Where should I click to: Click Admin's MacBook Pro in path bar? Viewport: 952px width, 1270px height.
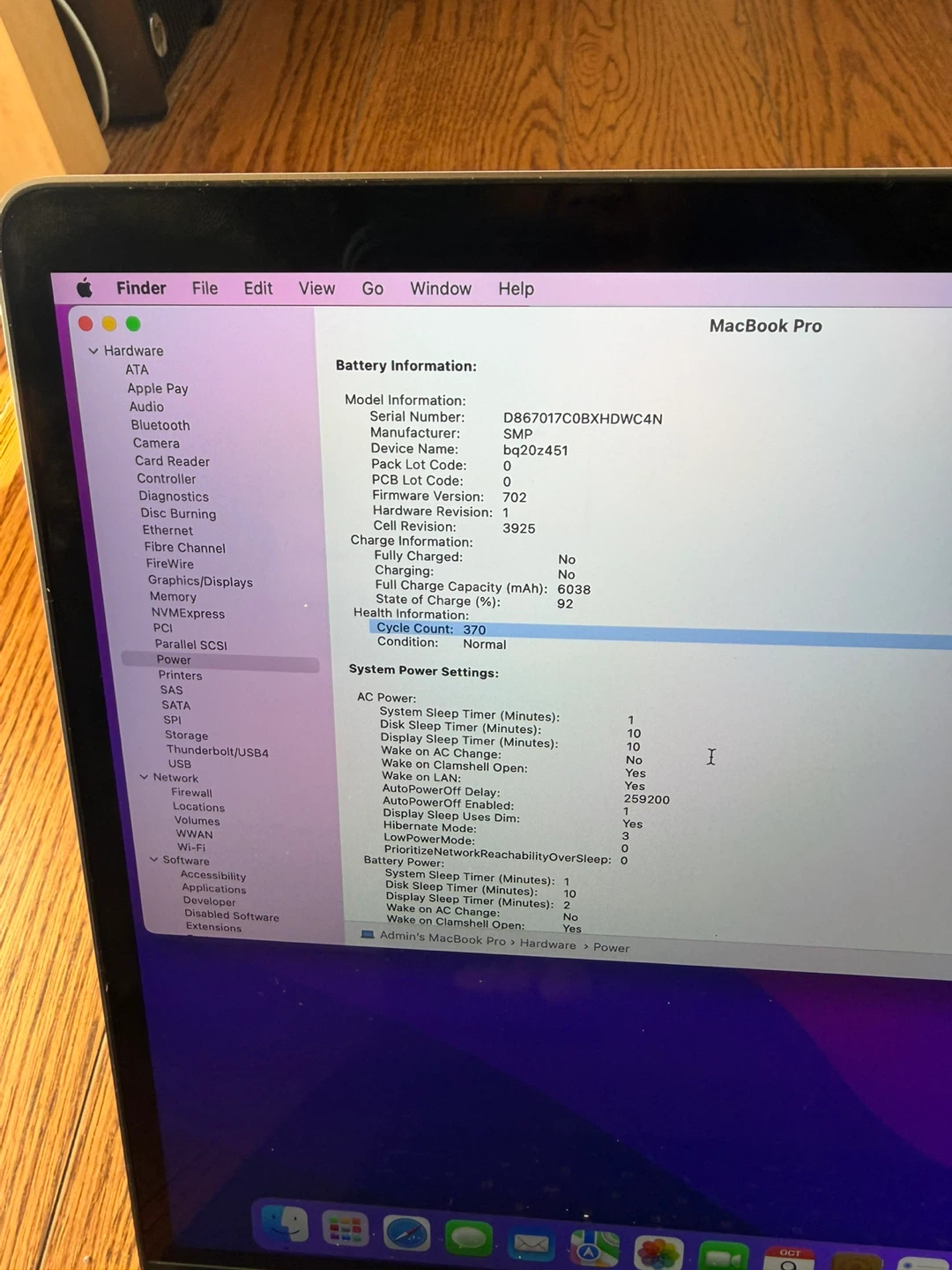click(x=443, y=938)
